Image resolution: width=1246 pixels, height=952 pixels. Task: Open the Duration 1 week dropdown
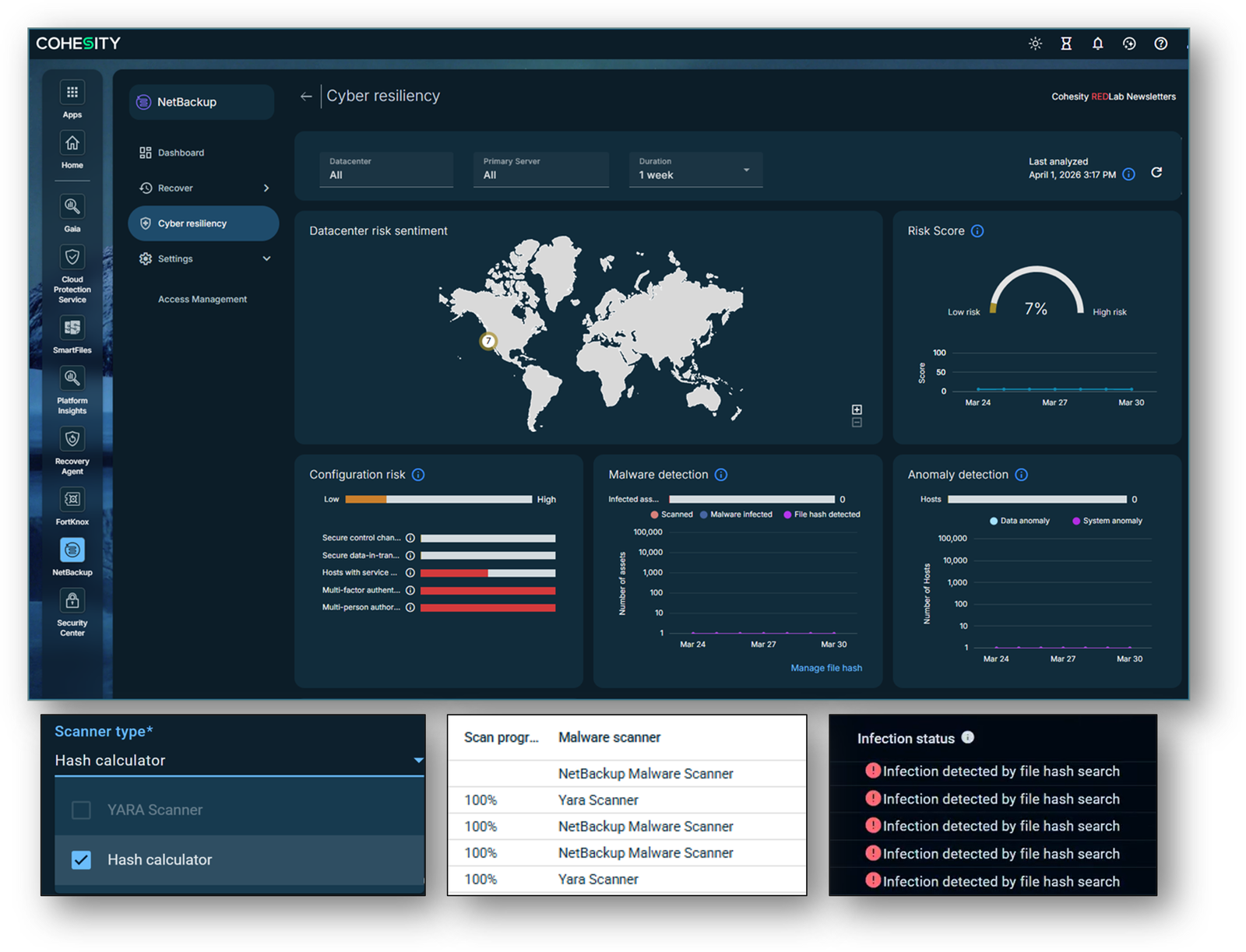tap(695, 170)
